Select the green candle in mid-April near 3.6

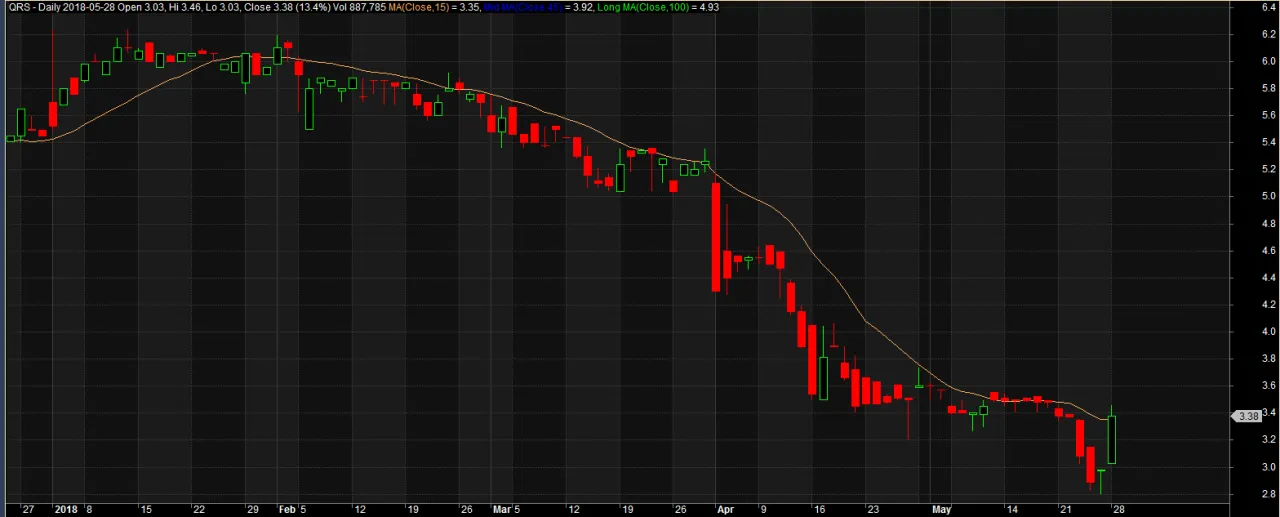[823, 378]
